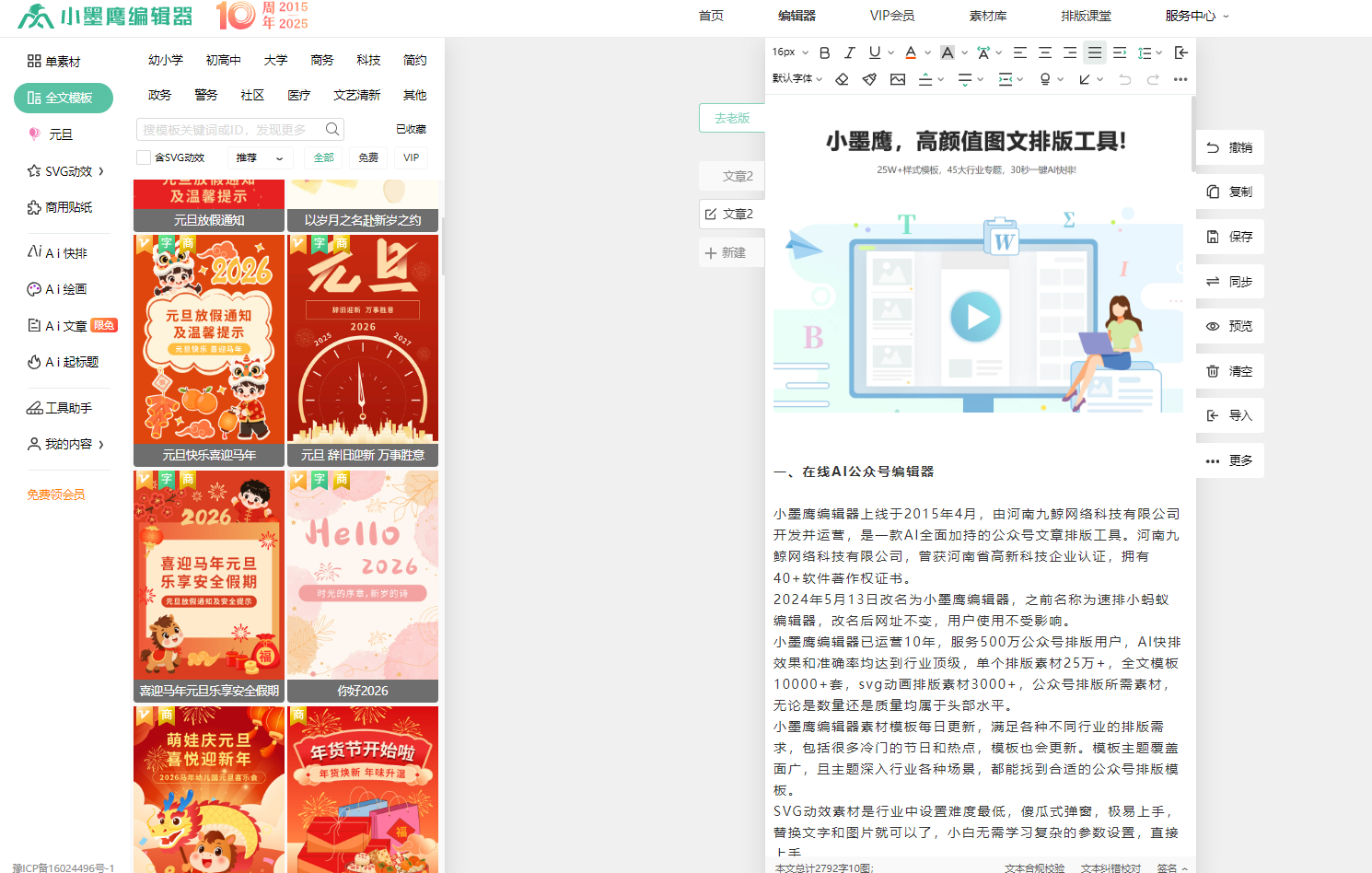
Task: Open the insert image tool
Action: 898,79
